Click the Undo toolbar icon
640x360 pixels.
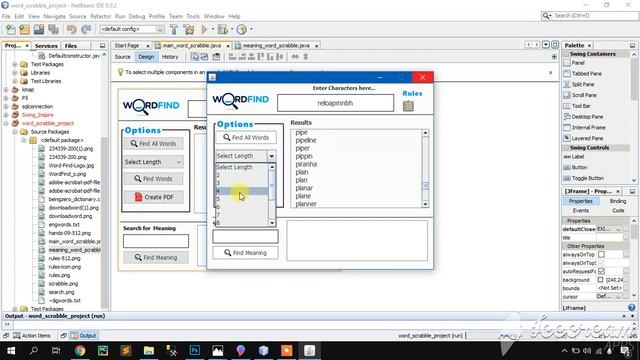click(71, 29)
